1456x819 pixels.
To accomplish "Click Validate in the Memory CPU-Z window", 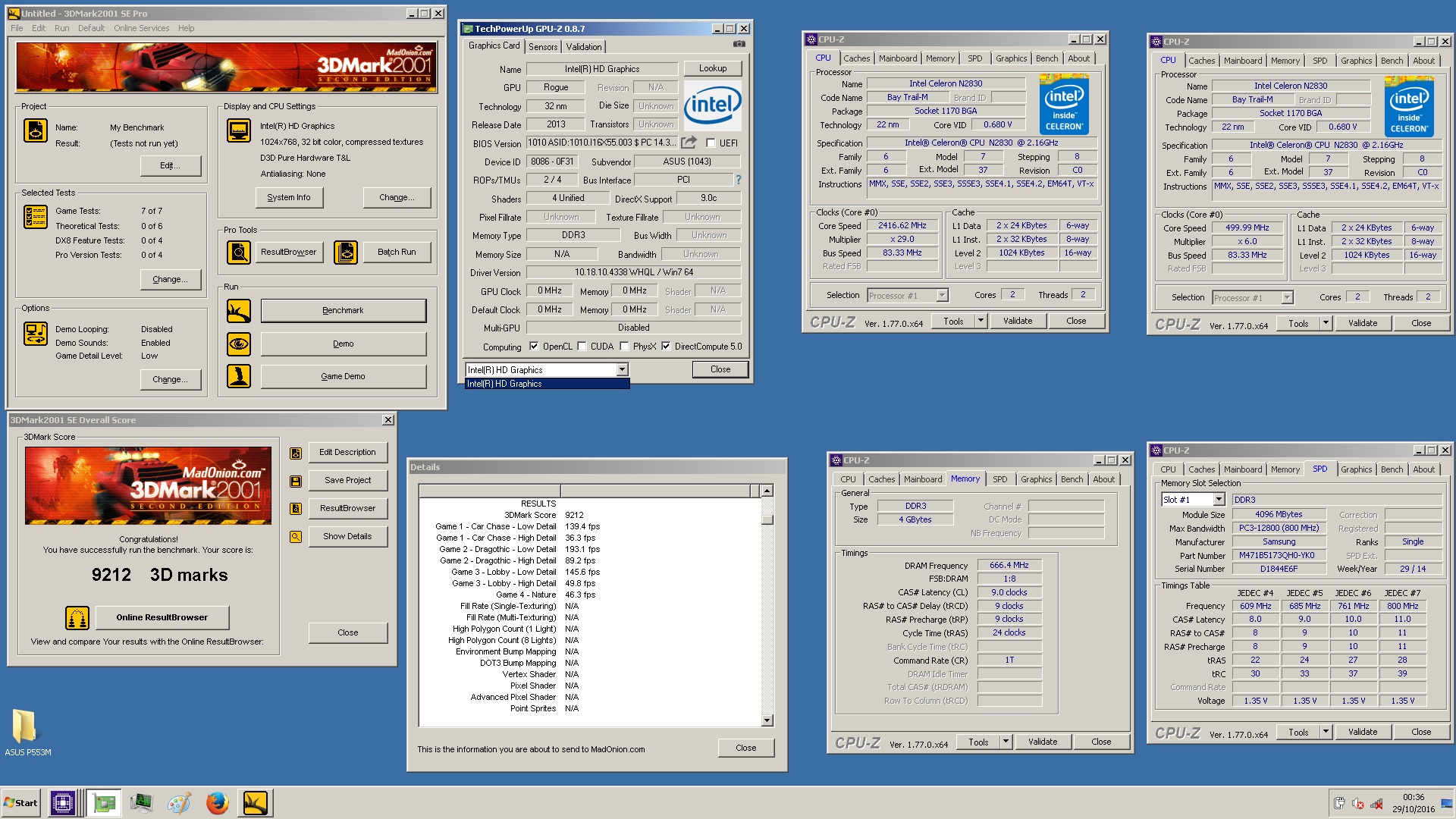I will click(x=1043, y=742).
